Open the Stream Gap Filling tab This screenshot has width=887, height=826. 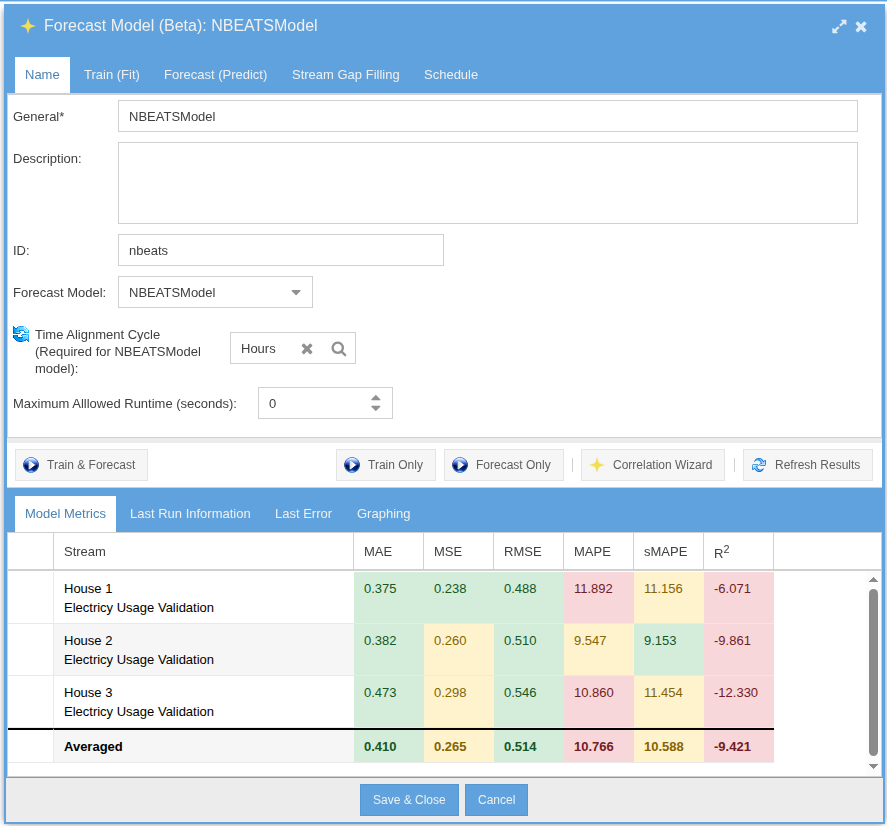pos(346,75)
